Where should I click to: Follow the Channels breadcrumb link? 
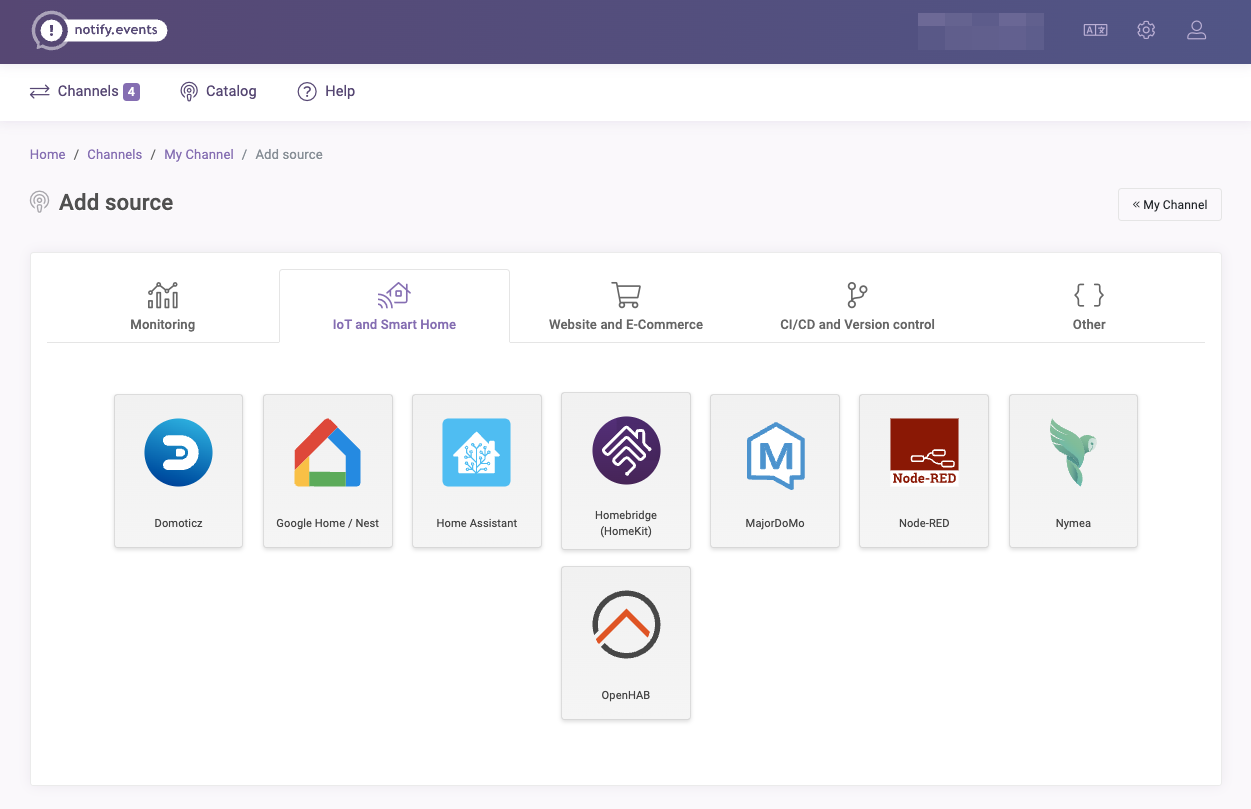click(115, 155)
